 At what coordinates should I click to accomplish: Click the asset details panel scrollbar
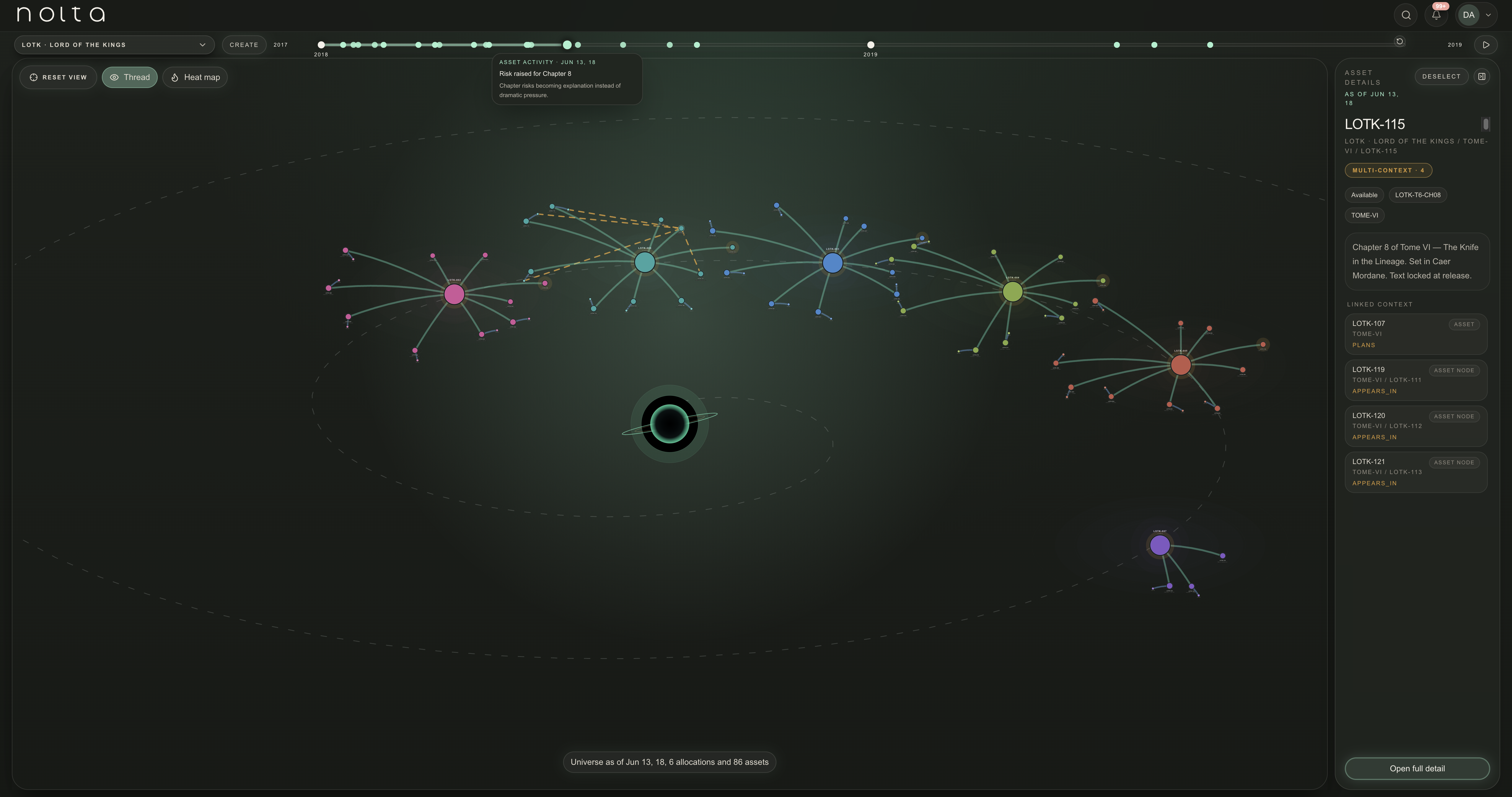point(1486,124)
